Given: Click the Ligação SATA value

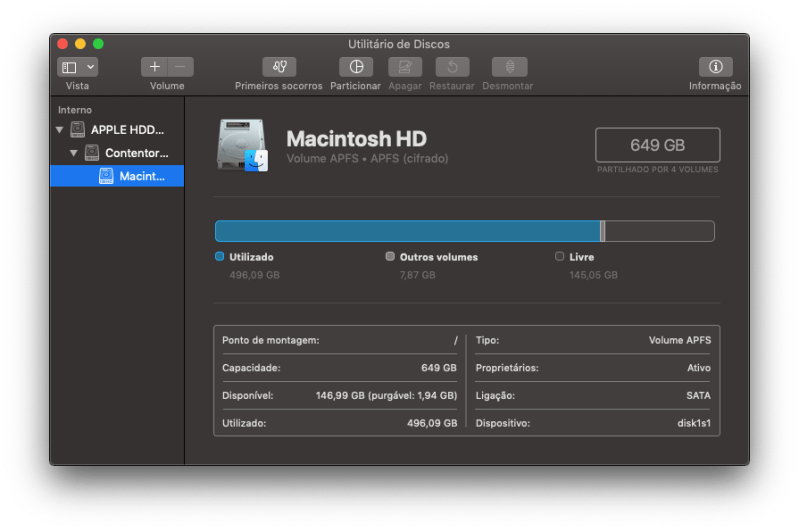Looking at the screenshot, I should (698, 395).
